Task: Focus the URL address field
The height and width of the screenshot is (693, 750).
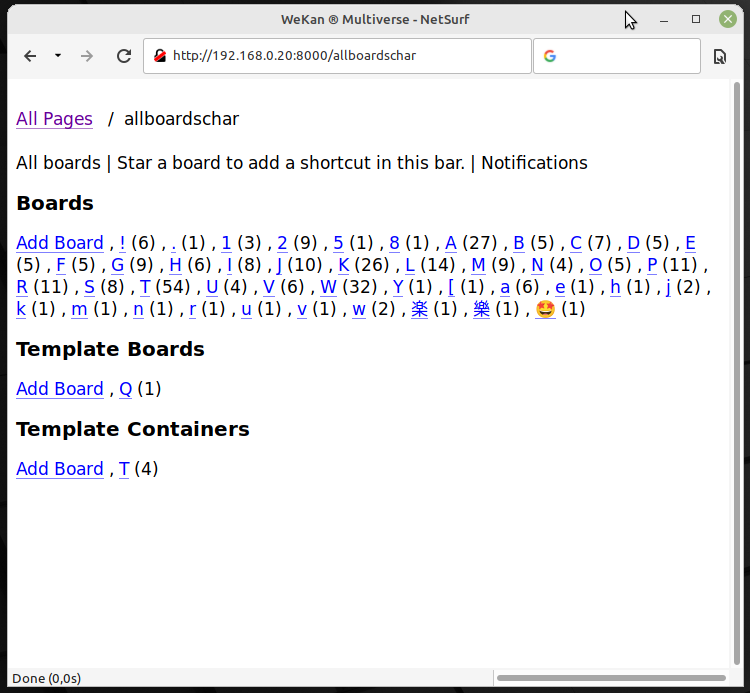Action: [x=337, y=56]
